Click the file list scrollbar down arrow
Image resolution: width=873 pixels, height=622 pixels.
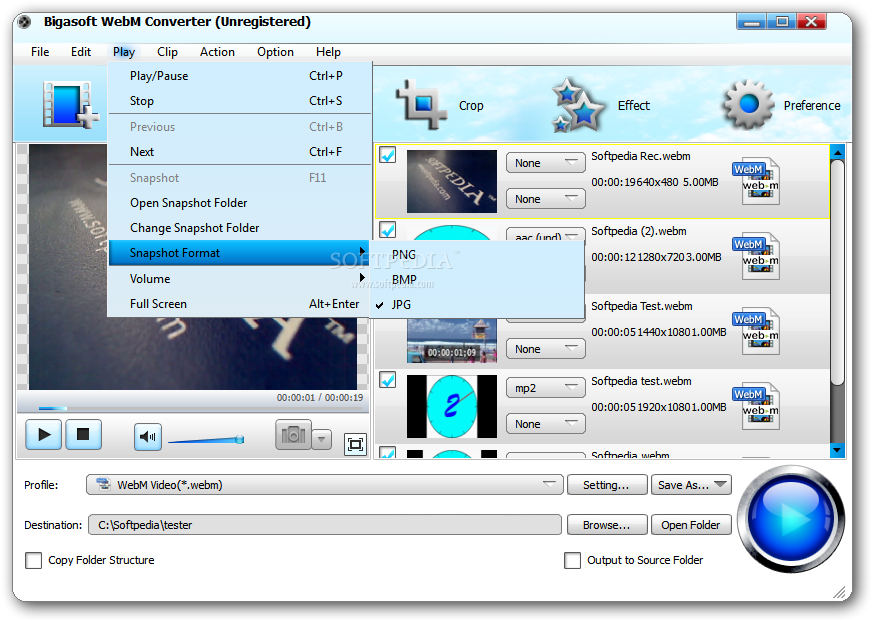point(837,449)
